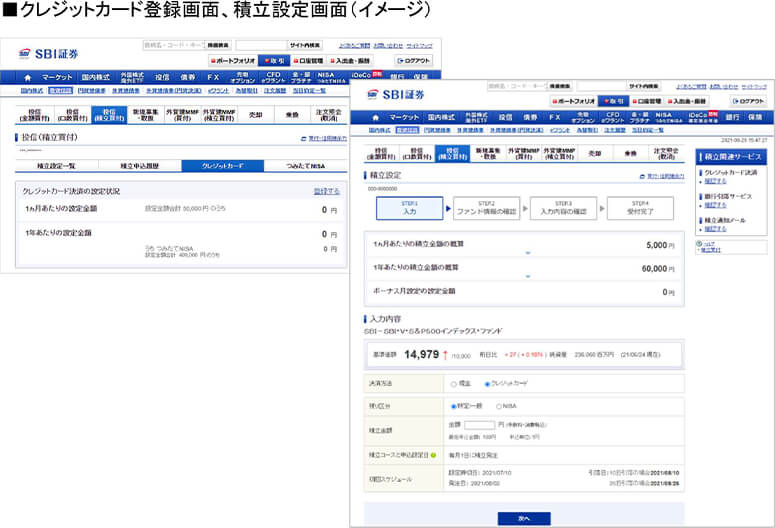Open the つみたてNISA tab in the left window
This screenshot has height=528, width=775.
point(305,166)
